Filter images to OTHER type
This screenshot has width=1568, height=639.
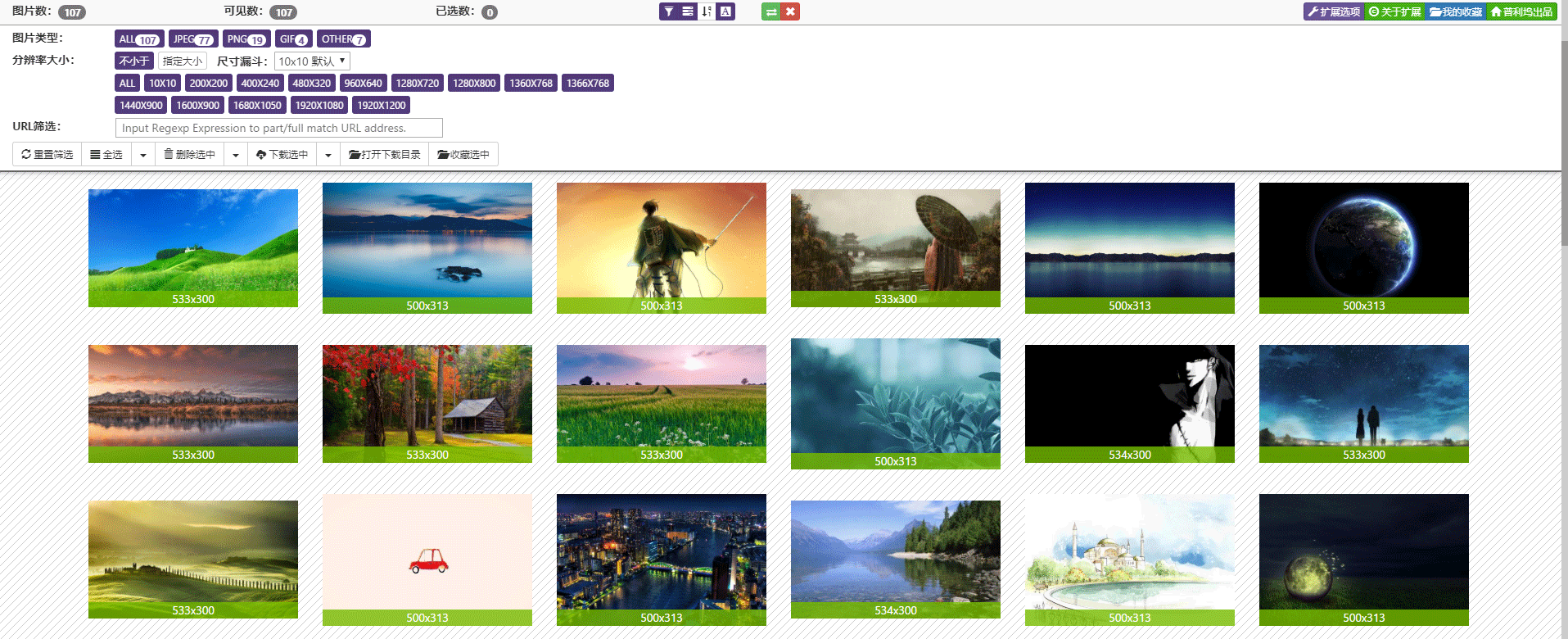344,39
